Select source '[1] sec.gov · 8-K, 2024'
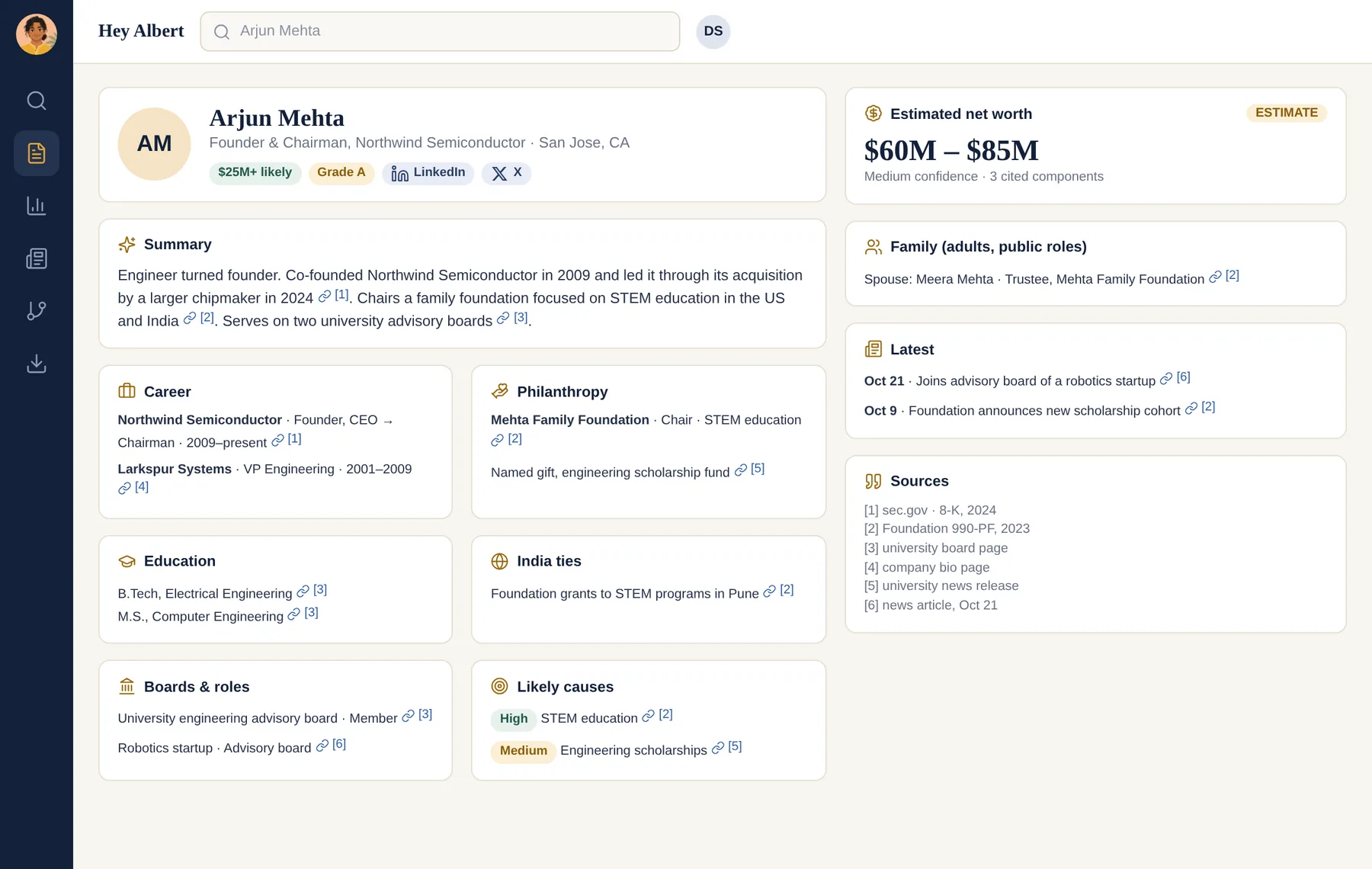The image size is (1372, 869). click(x=930, y=510)
